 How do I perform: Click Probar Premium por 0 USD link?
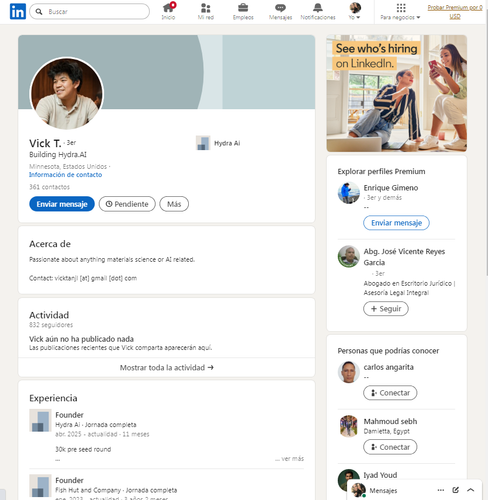point(455,12)
